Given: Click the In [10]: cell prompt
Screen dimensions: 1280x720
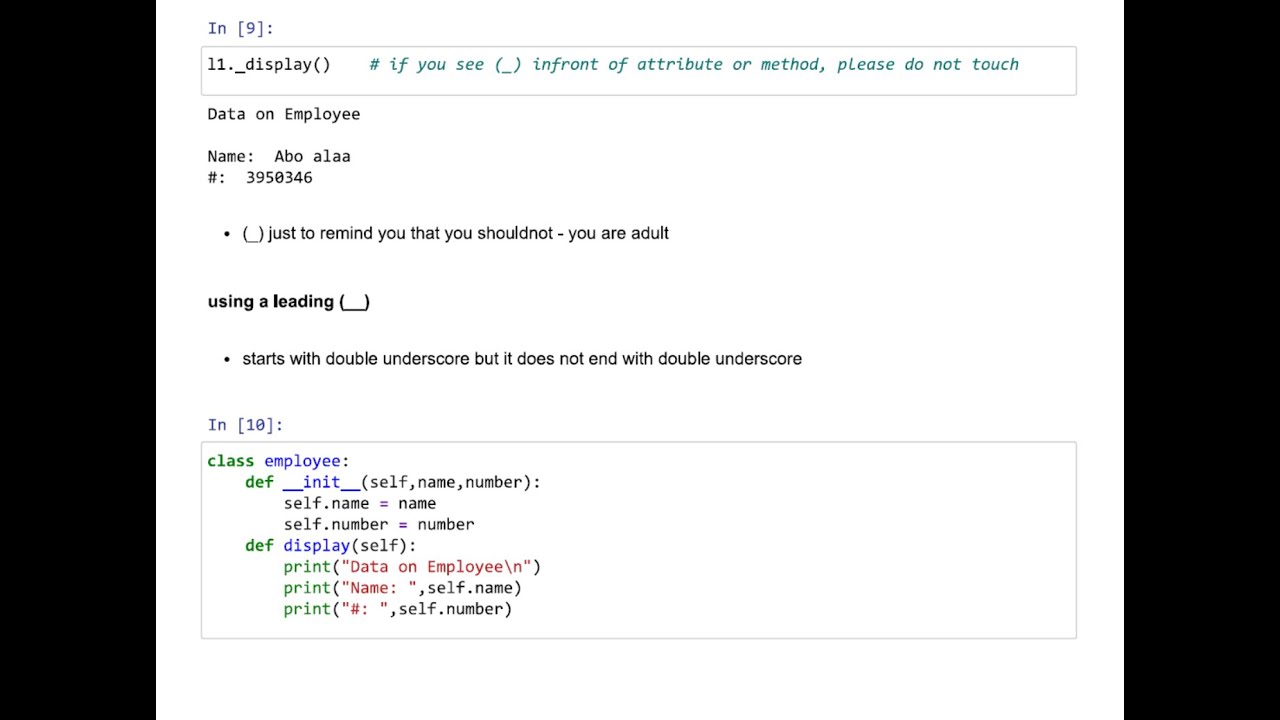Looking at the screenshot, I should click(x=245, y=425).
